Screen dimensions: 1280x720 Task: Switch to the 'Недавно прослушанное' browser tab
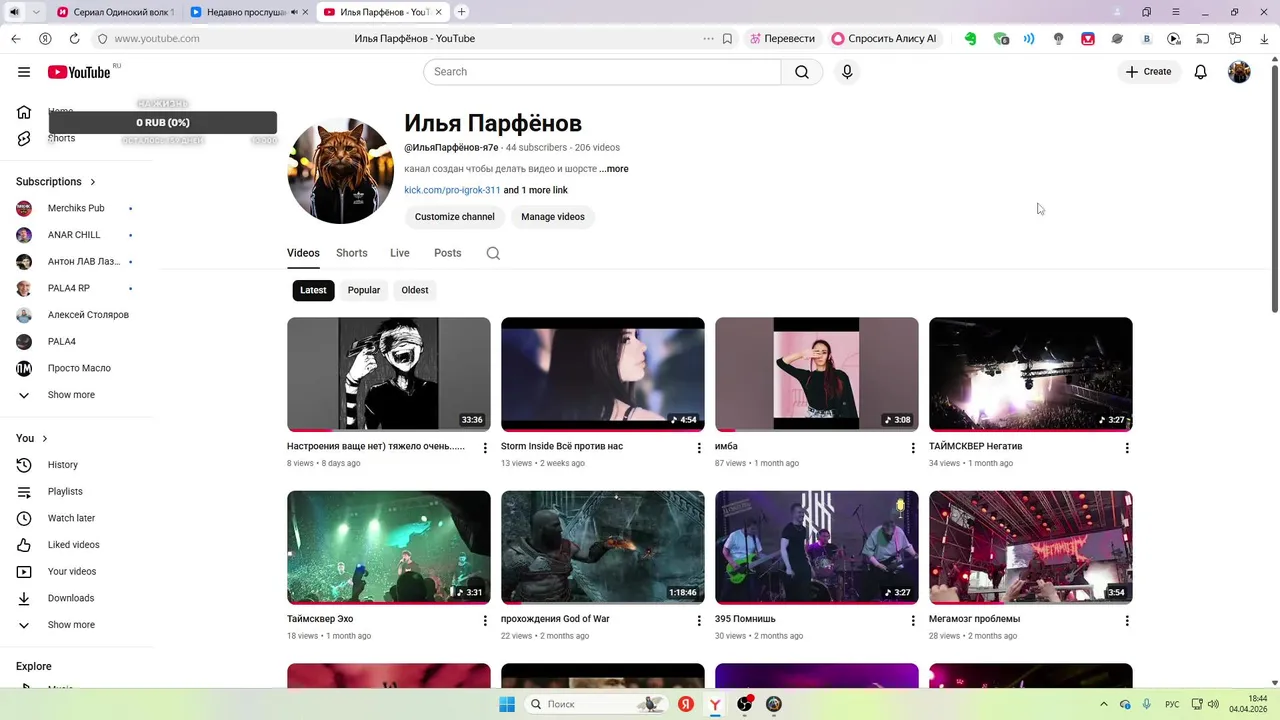coord(250,12)
